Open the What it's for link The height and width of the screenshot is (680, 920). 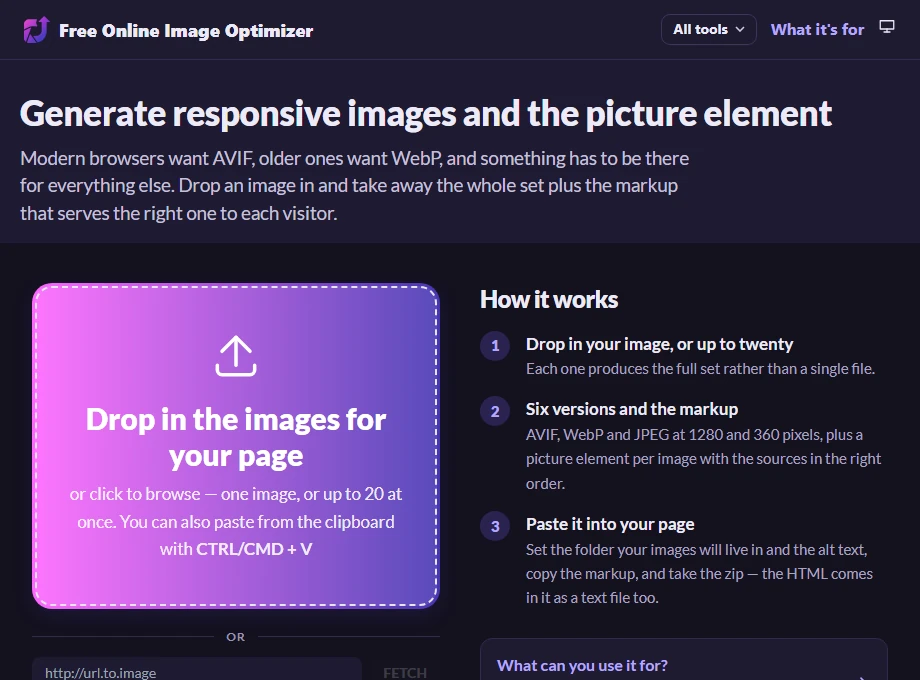tap(817, 29)
